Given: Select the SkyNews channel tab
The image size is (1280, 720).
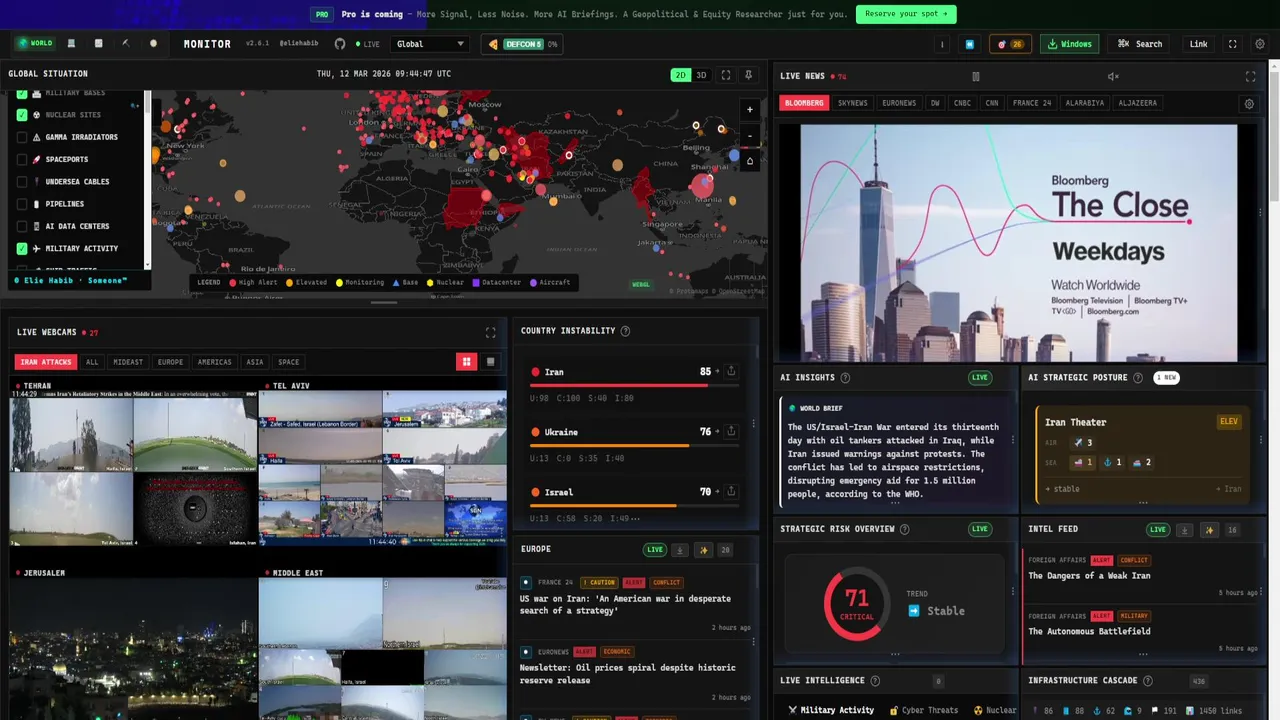Looking at the screenshot, I should tap(853, 103).
